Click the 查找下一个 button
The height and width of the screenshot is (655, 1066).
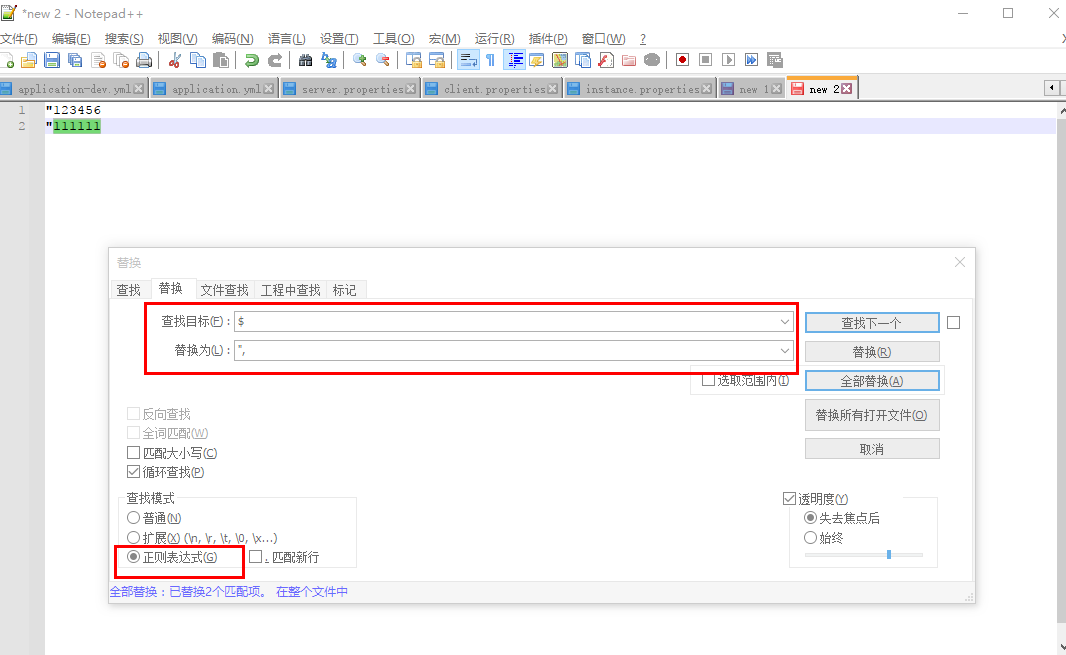872,323
